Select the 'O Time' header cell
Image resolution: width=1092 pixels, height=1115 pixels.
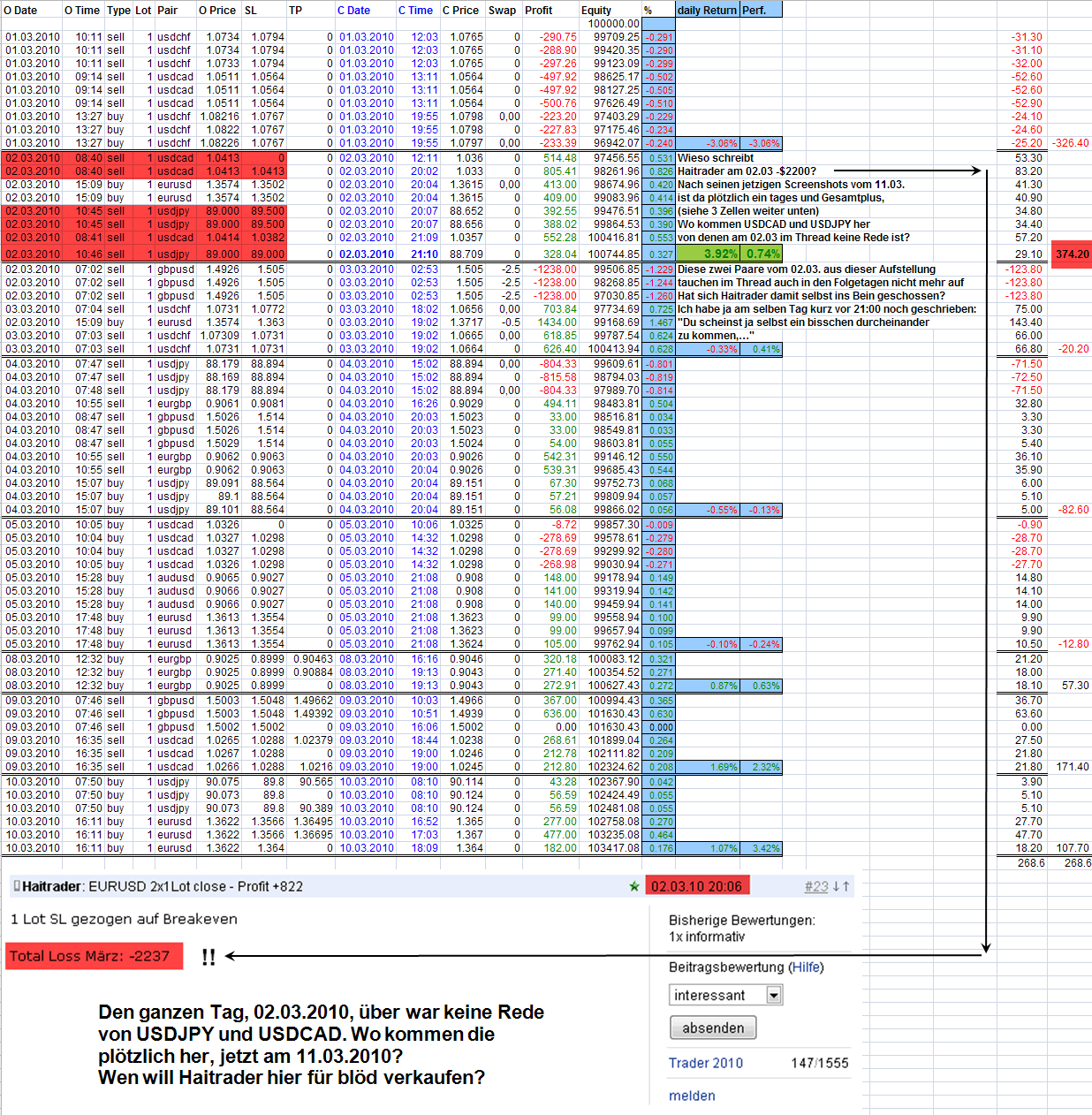point(82,11)
